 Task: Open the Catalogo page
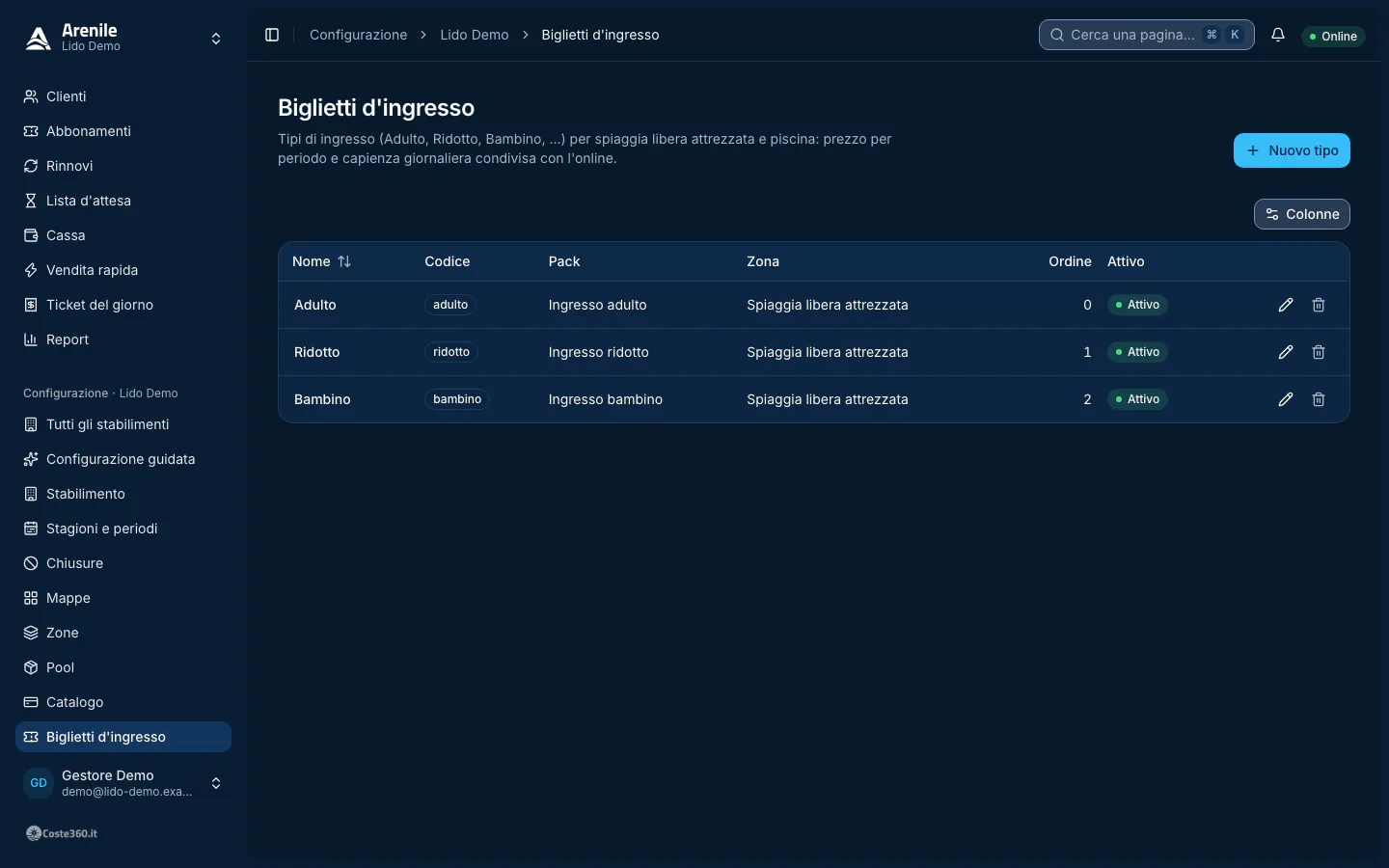(x=123, y=702)
